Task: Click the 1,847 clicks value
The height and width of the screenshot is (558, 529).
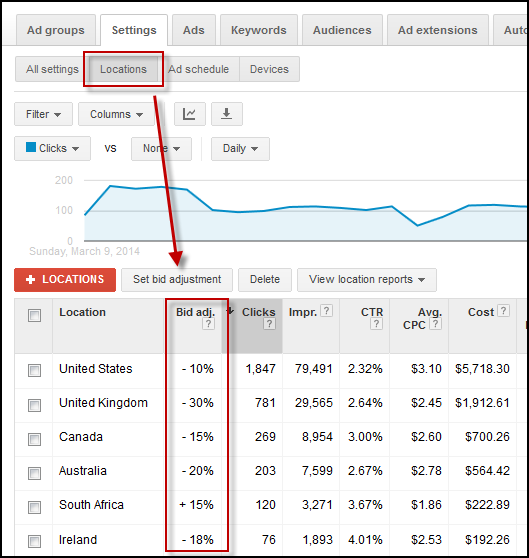Action: pos(261,369)
